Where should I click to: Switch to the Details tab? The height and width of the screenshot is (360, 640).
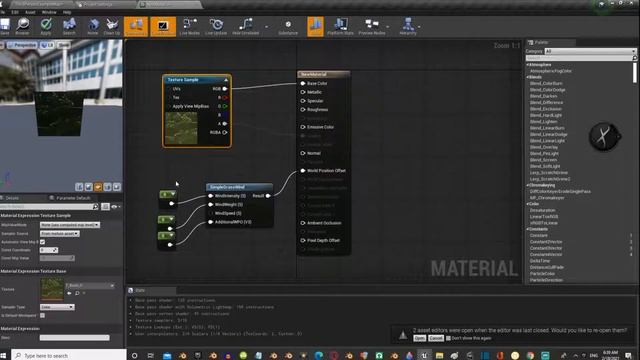[12, 198]
